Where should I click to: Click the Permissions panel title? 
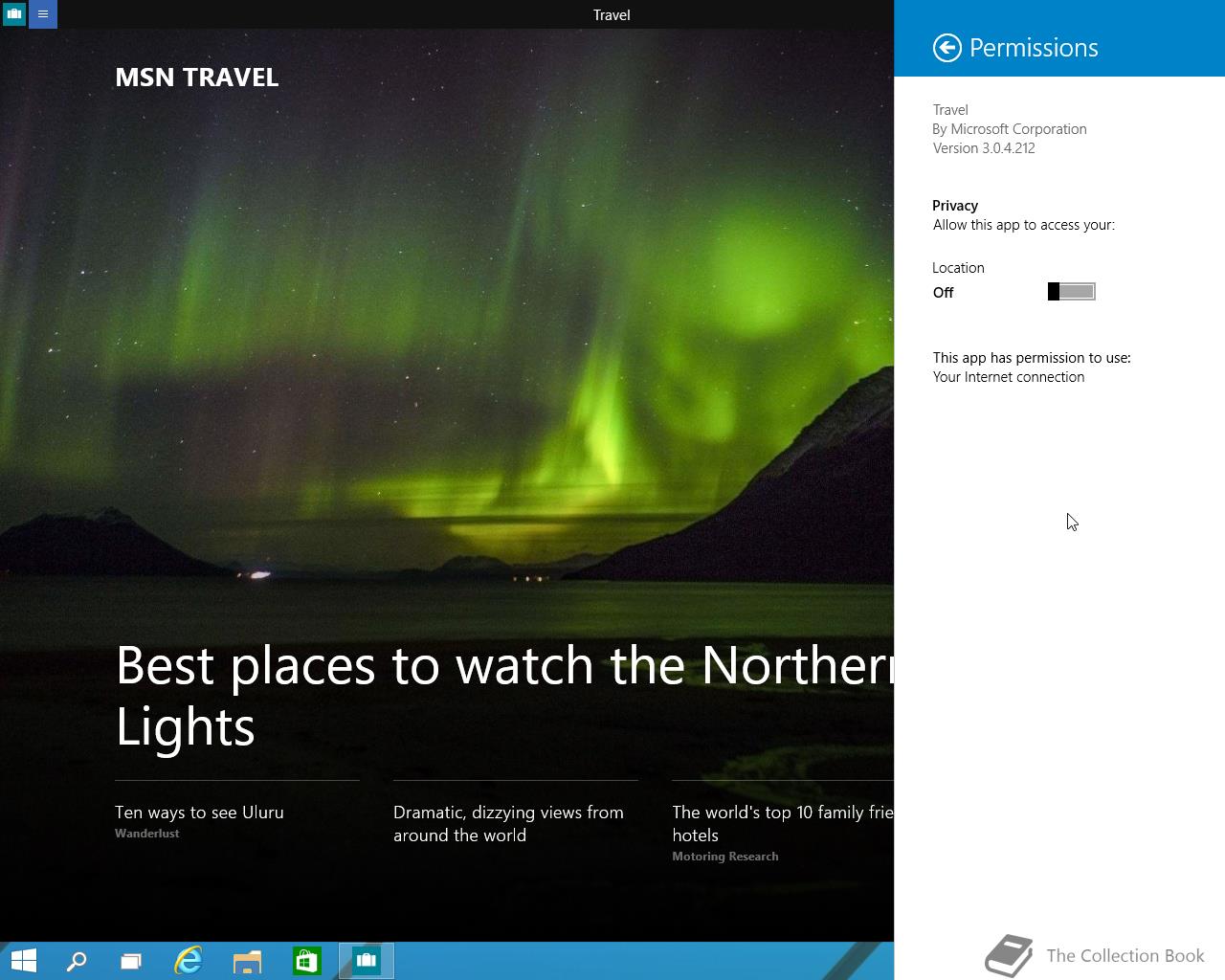point(1034,48)
